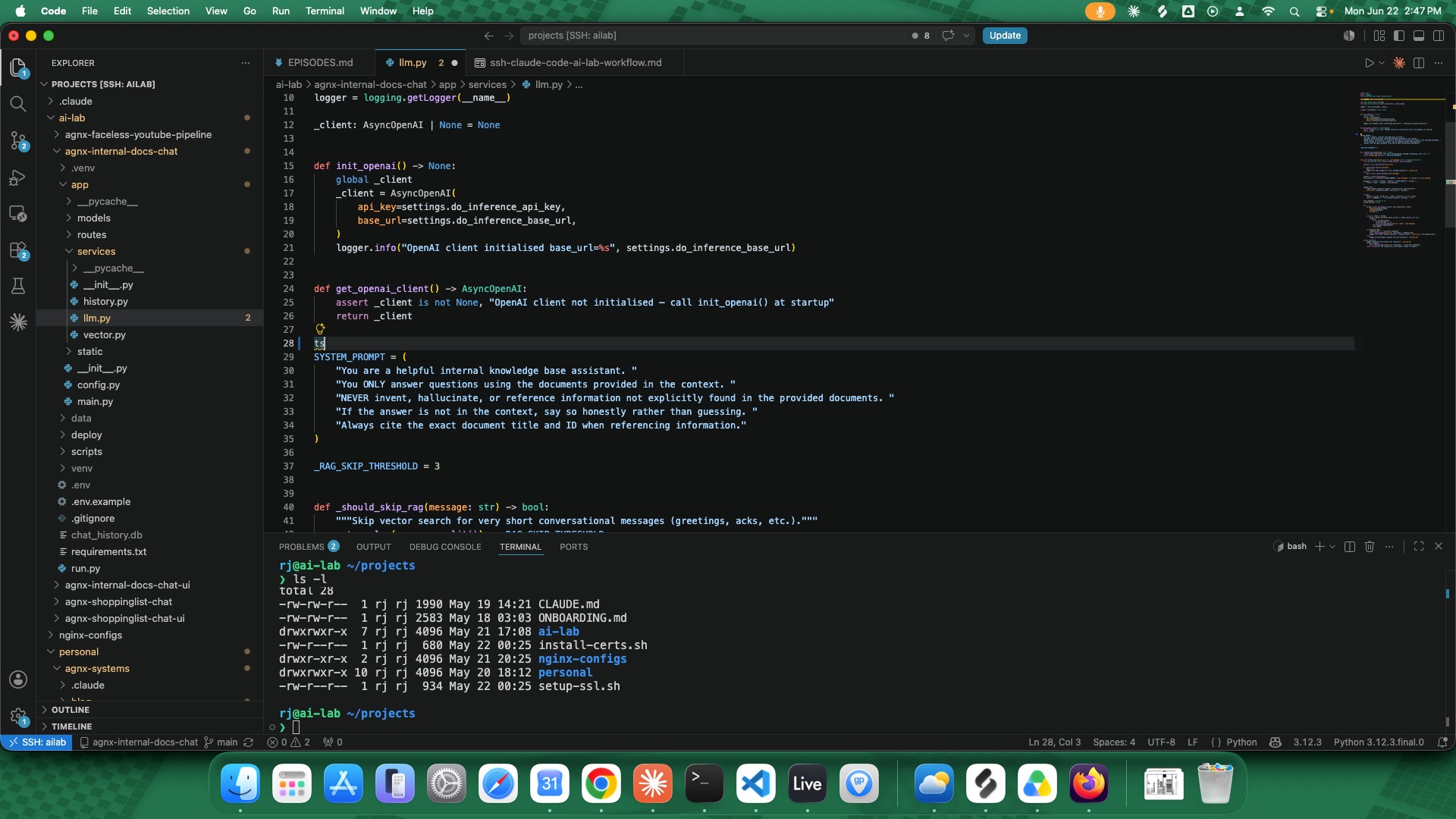Open the Selection menu in menu bar
The image size is (1456, 819).
[168, 11]
